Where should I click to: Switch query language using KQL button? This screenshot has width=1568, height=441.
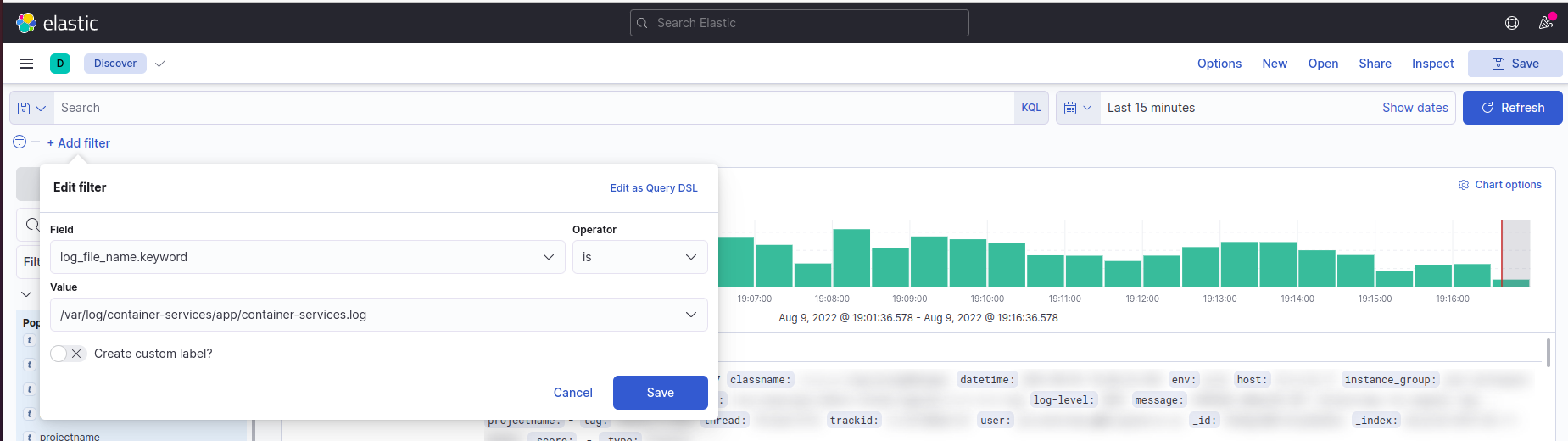pos(1030,108)
